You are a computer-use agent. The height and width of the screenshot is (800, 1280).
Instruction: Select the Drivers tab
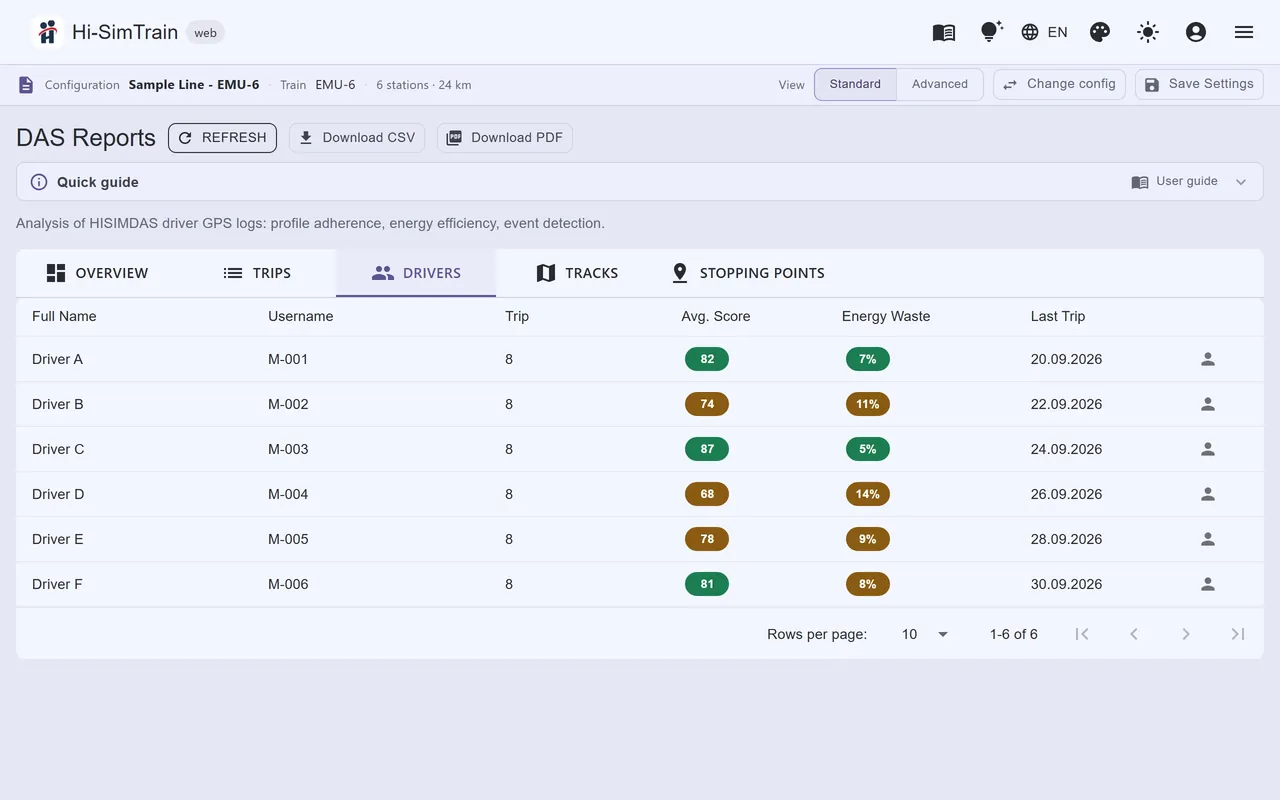point(416,273)
